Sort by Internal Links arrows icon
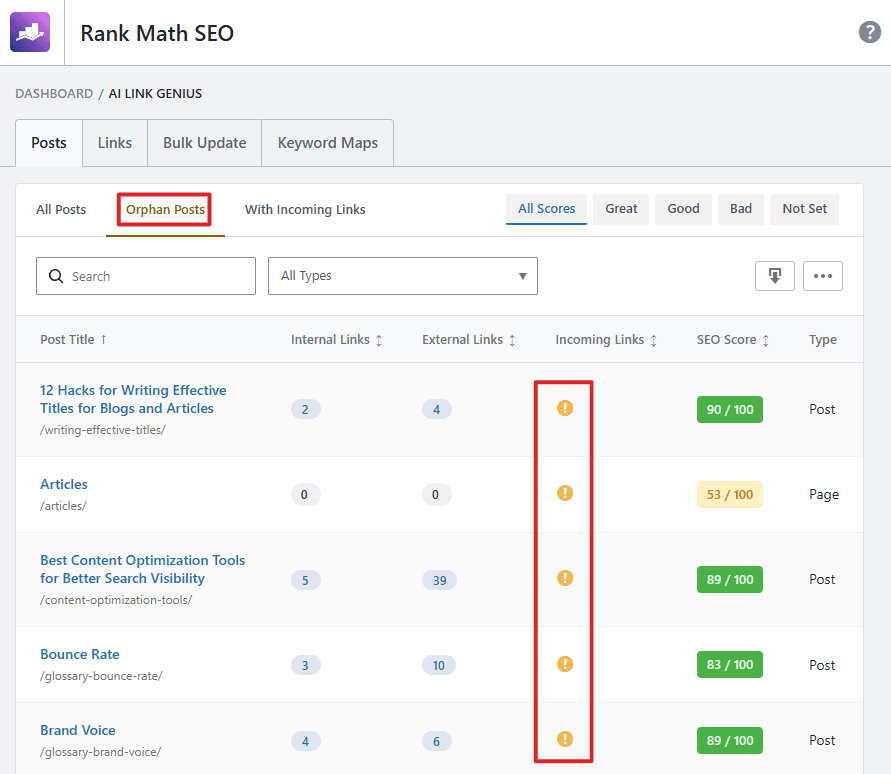Screen dimensions: 891x774 click(x=379, y=340)
